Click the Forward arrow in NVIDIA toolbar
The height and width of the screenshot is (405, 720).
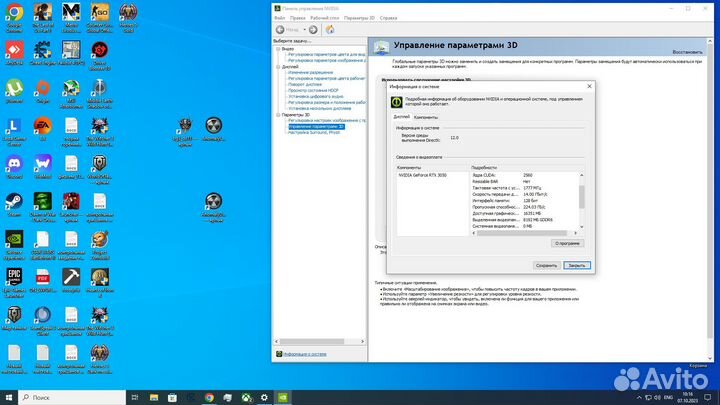click(x=313, y=29)
